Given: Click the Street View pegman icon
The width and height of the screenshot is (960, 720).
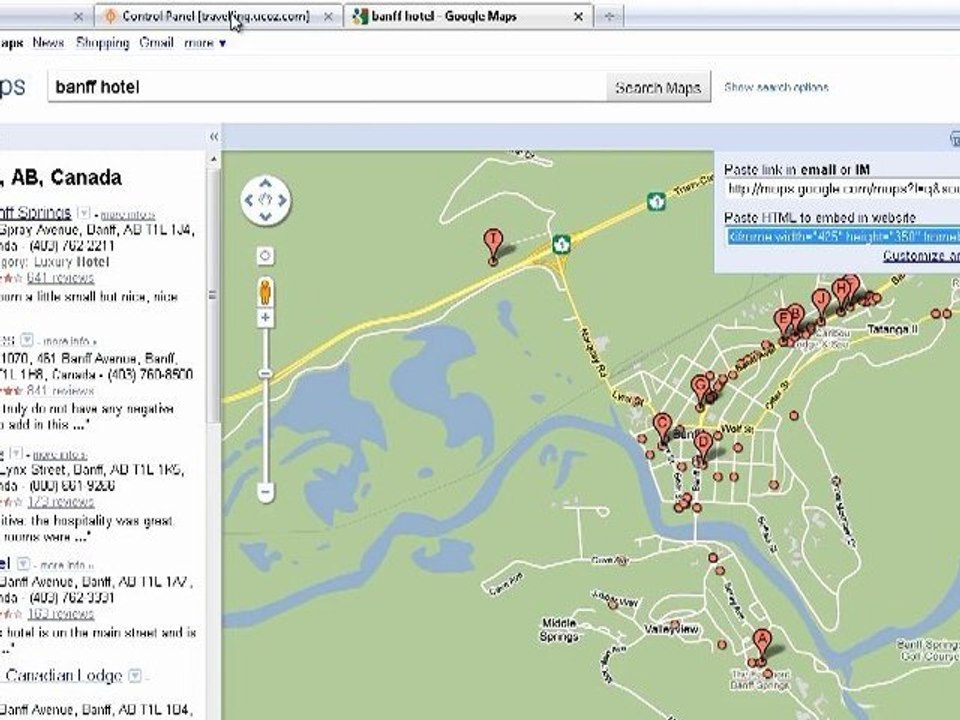Looking at the screenshot, I should (265, 291).
